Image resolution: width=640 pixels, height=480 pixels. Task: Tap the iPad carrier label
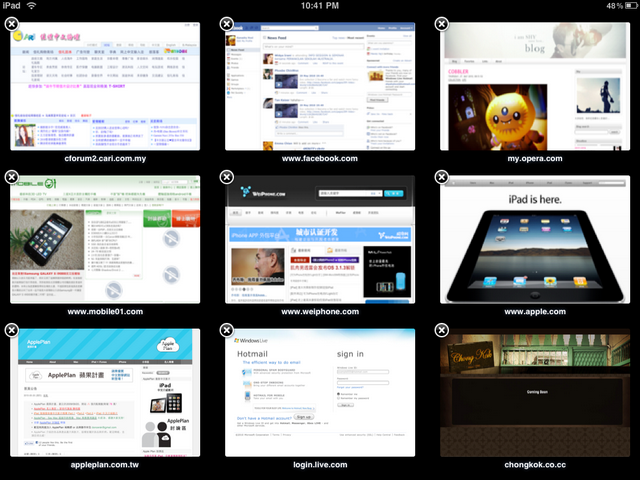(11, 5)
